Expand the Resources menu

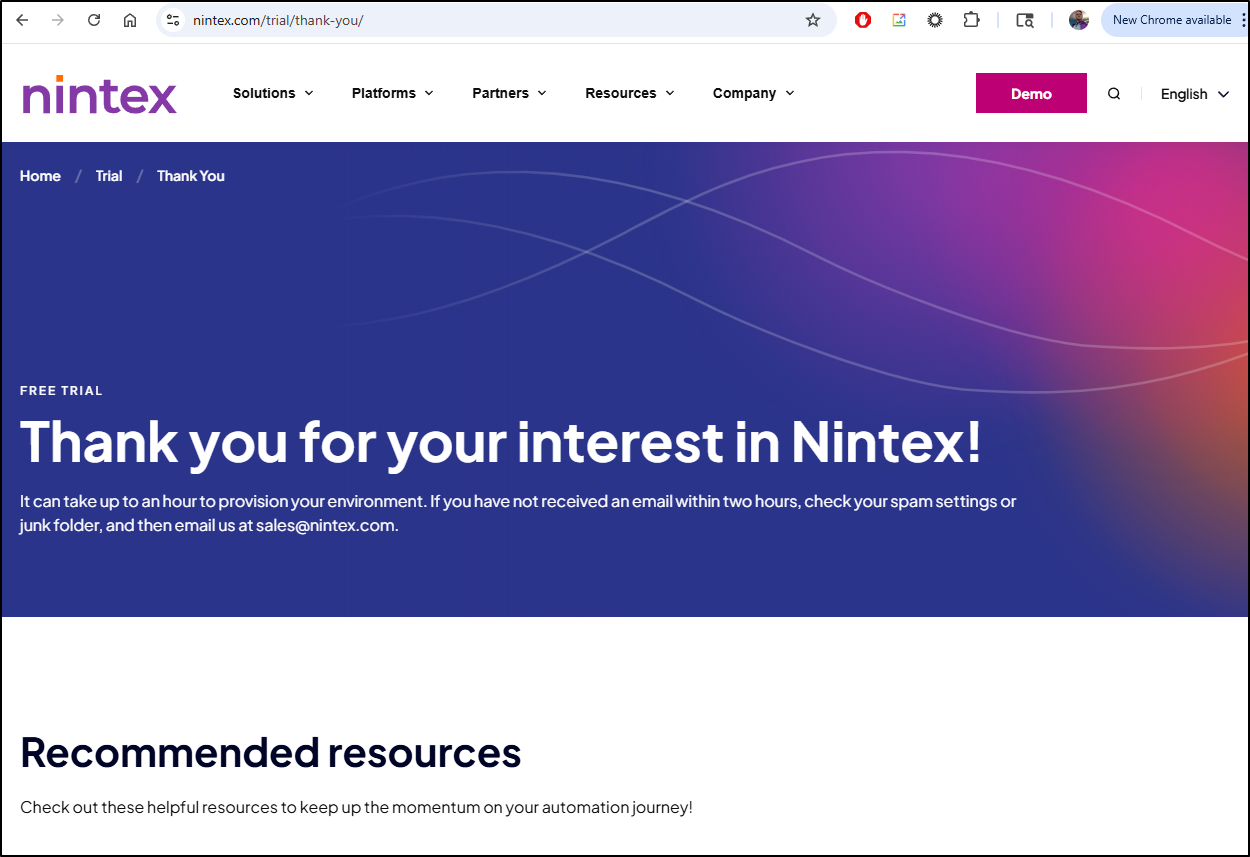point(630,93)
